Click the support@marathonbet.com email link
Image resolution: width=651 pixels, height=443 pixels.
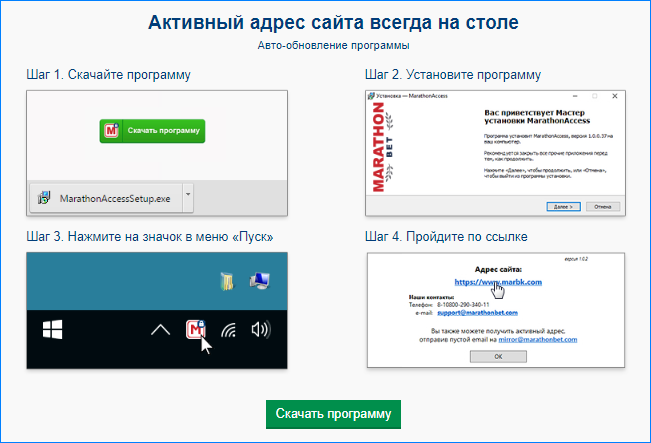pos(477,313)
